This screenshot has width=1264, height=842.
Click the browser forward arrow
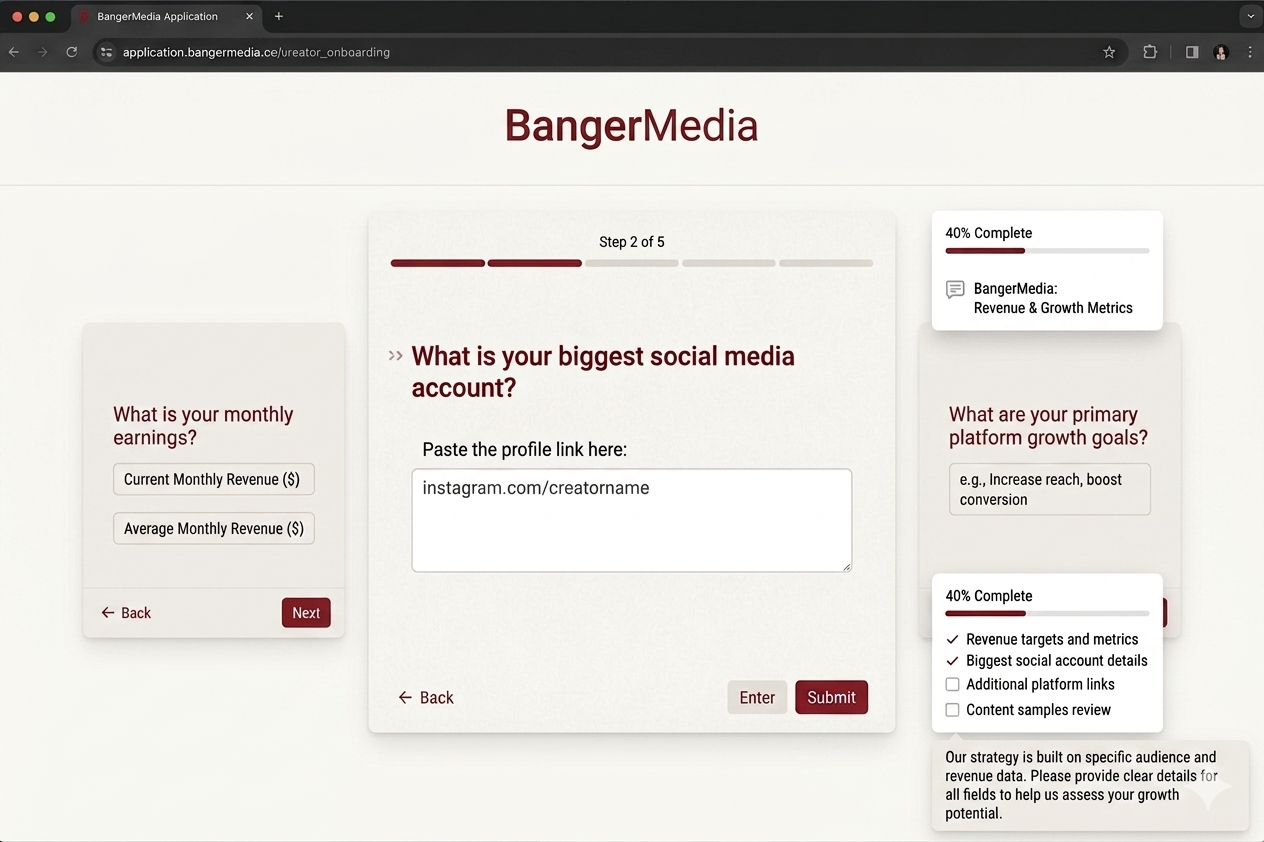pyautogui.click(x=42, y=52)
